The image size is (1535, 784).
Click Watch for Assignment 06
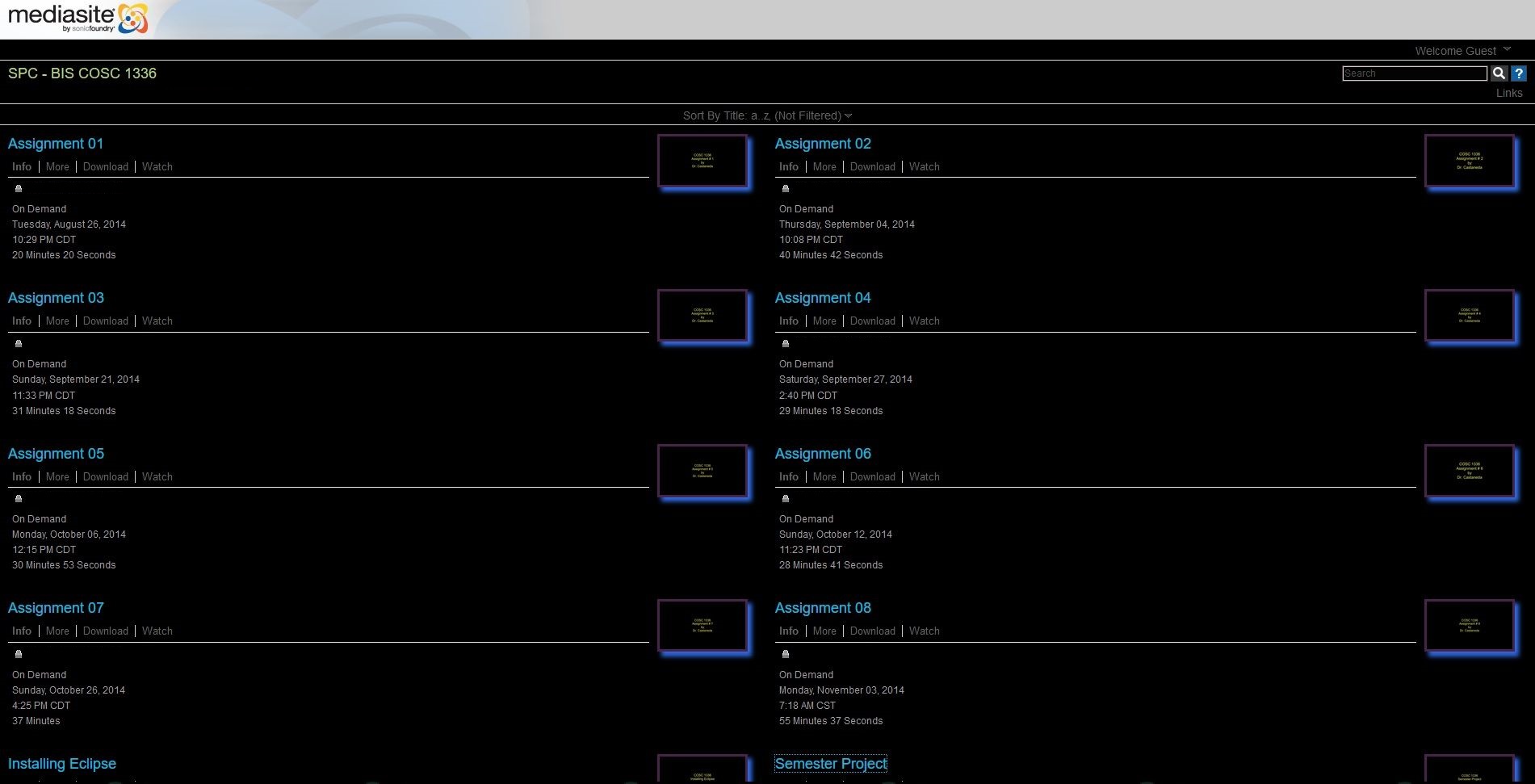point(925,476)
